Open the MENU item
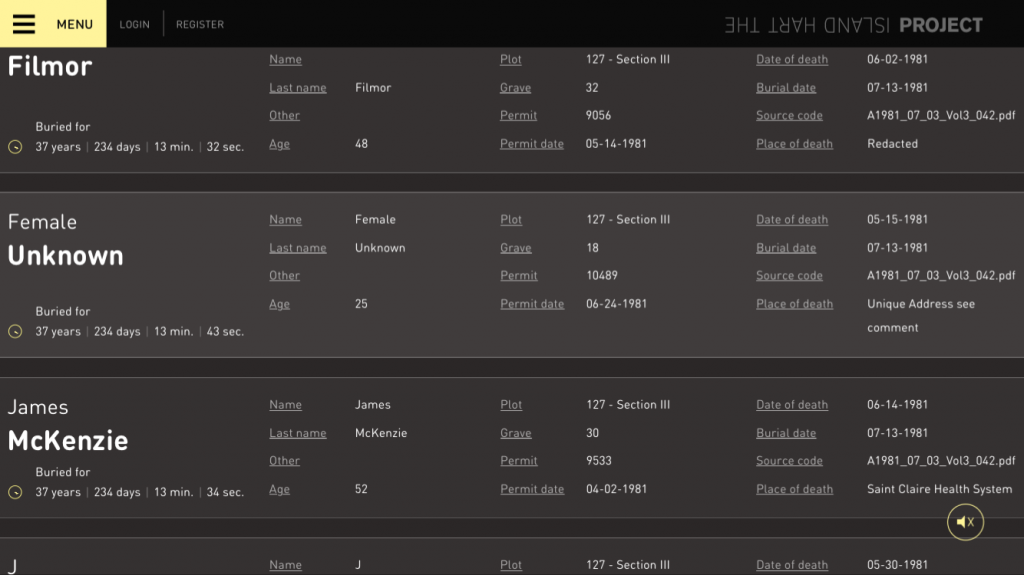 (x=74, y=24)
